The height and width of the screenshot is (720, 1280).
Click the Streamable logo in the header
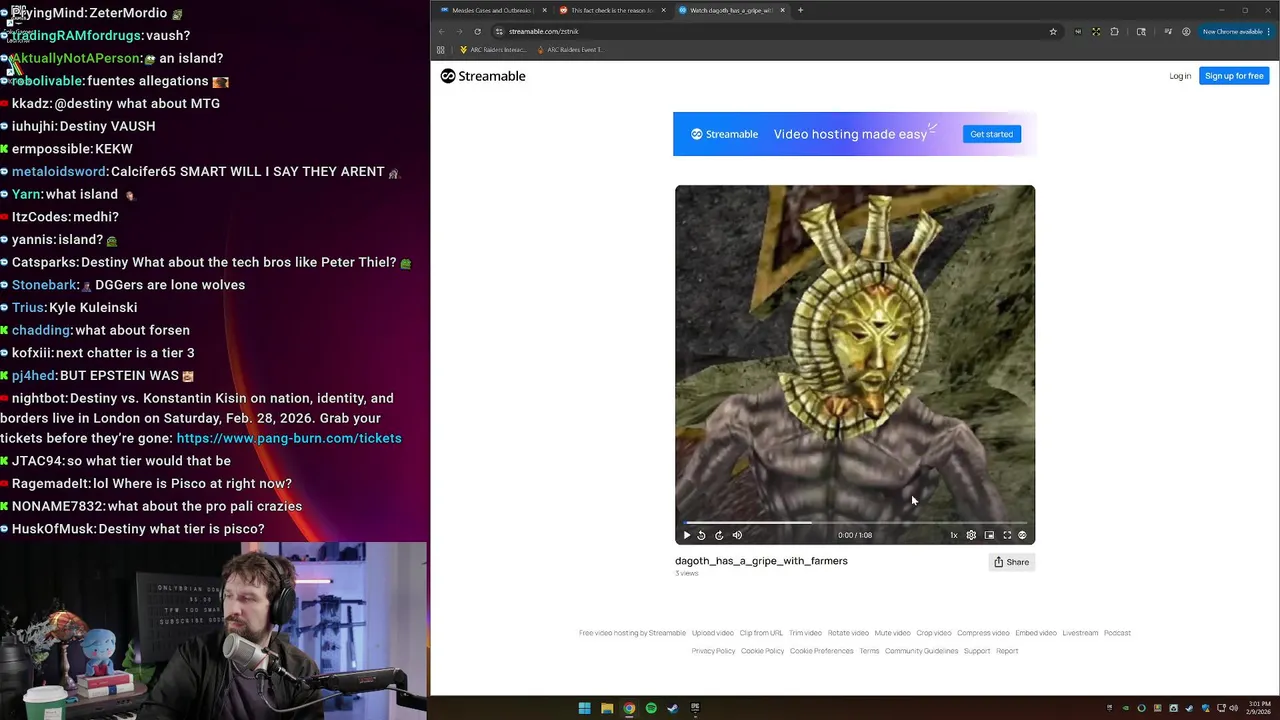pos(483,76)
